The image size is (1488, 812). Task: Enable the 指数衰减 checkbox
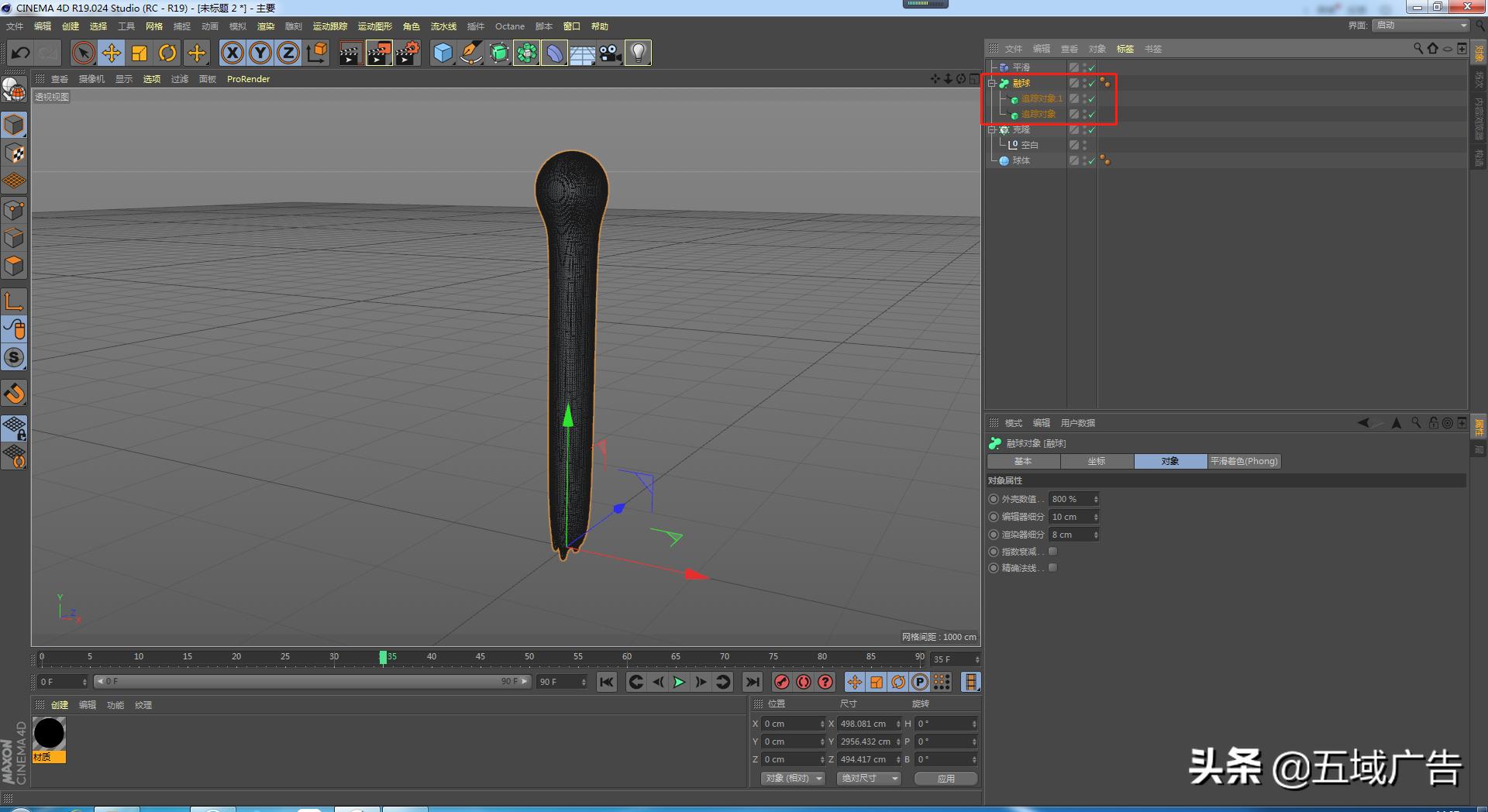tap(1052, 552)
